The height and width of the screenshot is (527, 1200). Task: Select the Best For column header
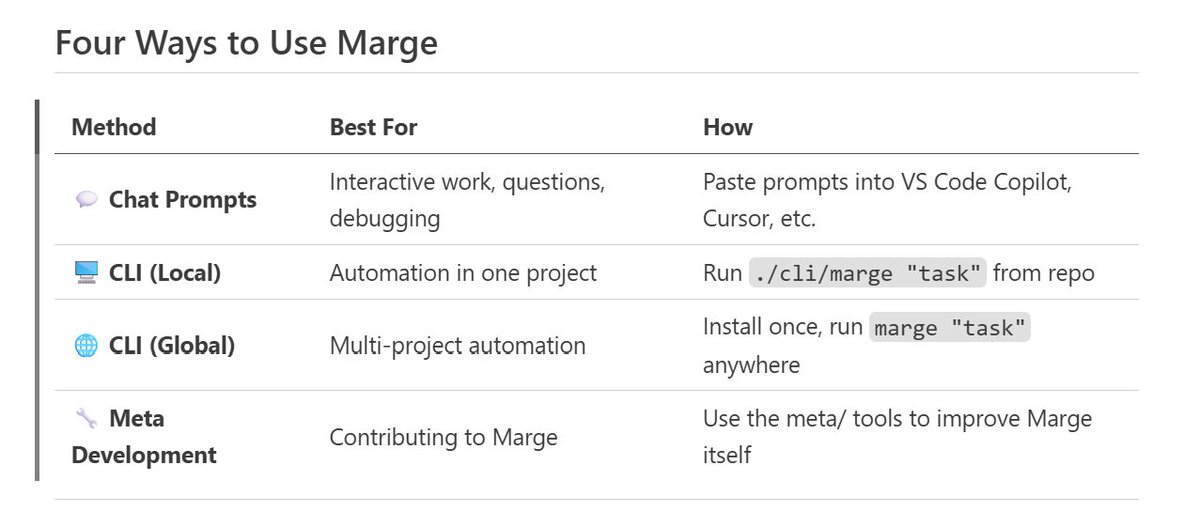tap(374, 127)
